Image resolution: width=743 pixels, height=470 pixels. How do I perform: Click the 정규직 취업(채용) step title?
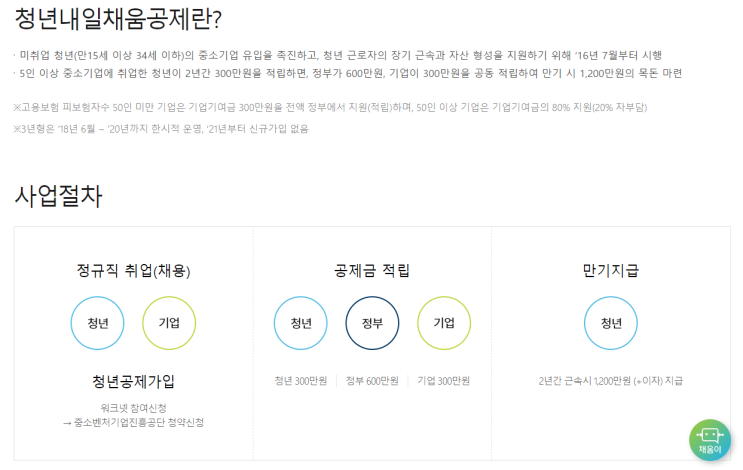click(134, 271)
